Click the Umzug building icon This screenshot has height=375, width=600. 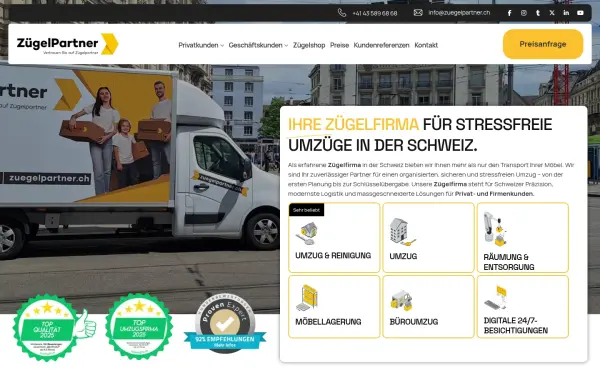click(402, 232)
